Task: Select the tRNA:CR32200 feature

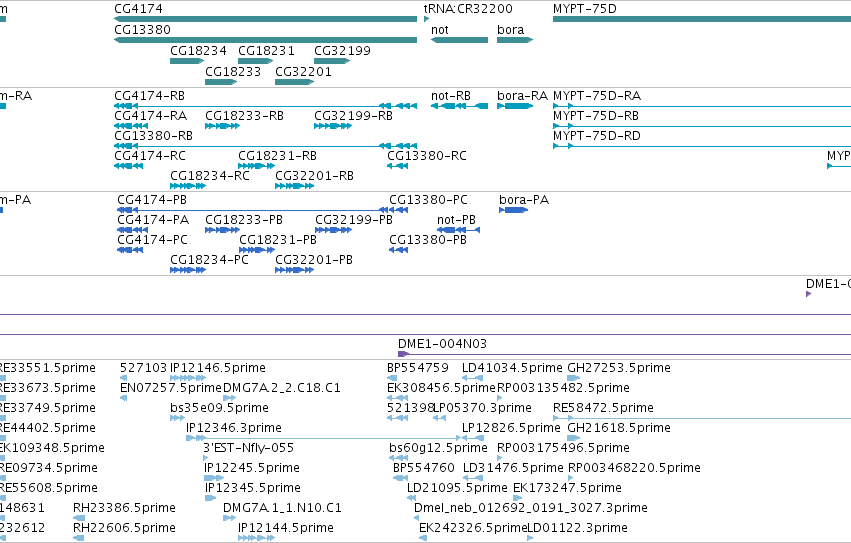Action: click(x=427, y=19)
